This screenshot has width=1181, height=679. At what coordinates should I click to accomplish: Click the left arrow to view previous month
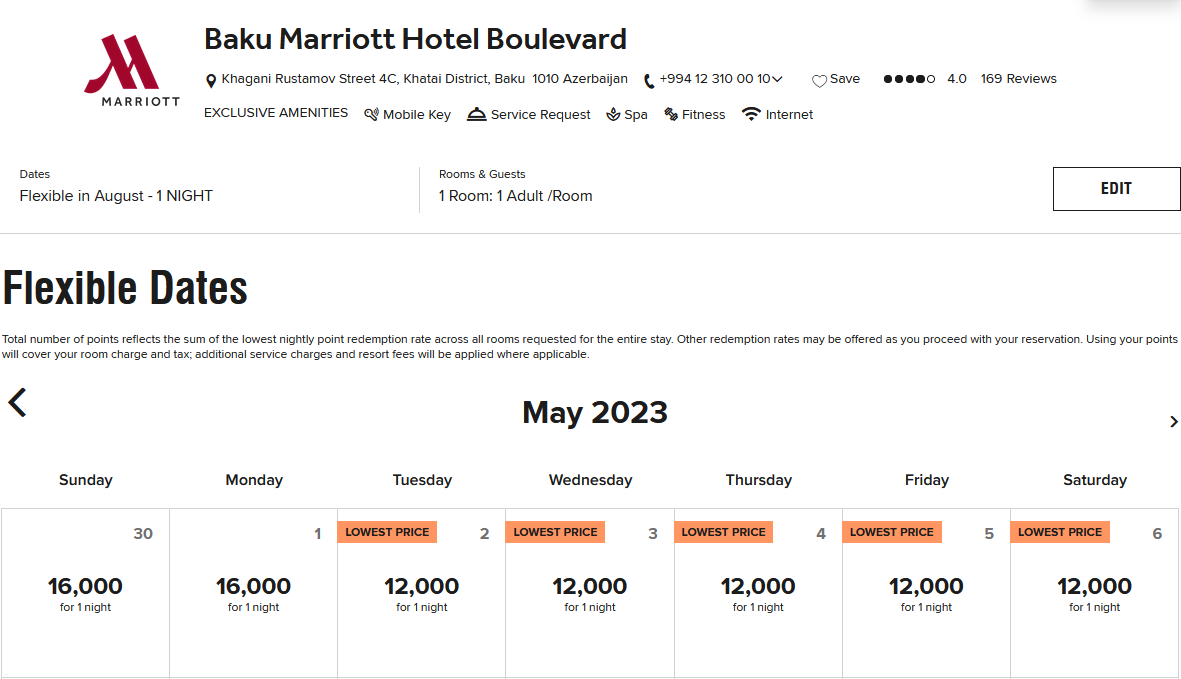[x=17, y=402]
